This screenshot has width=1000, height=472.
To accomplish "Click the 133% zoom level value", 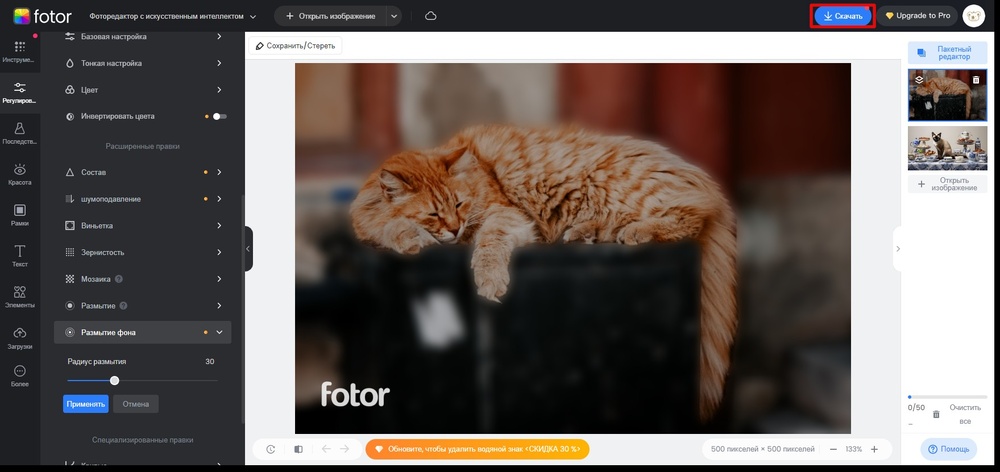I will tap(853, 449).
